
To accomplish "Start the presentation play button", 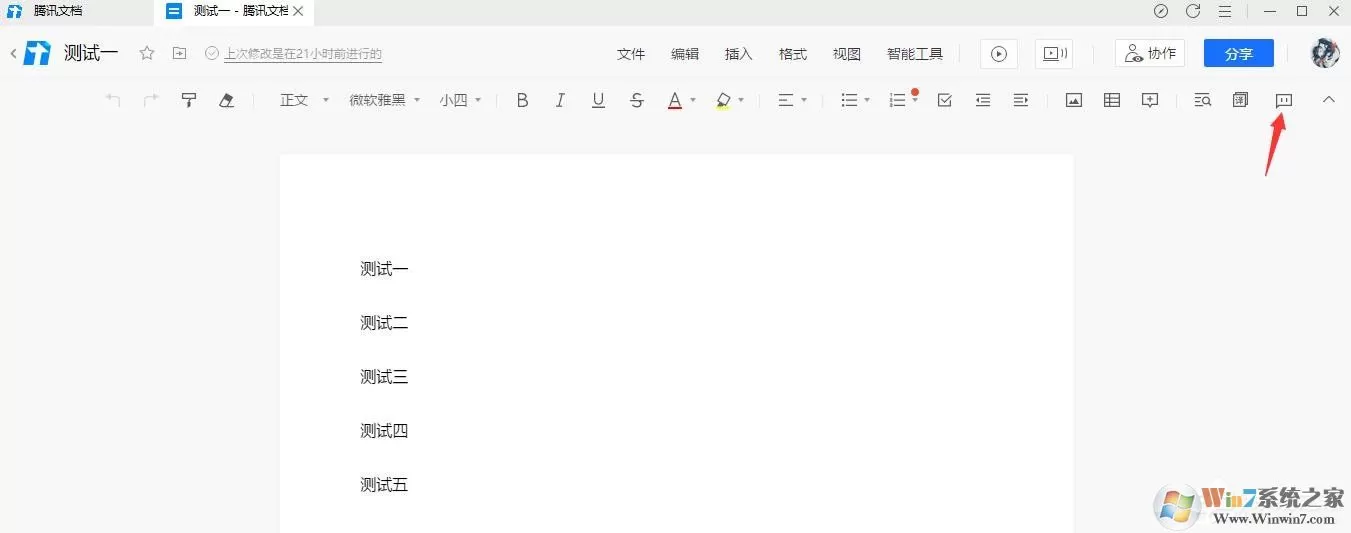I will [x=998, y=54].
